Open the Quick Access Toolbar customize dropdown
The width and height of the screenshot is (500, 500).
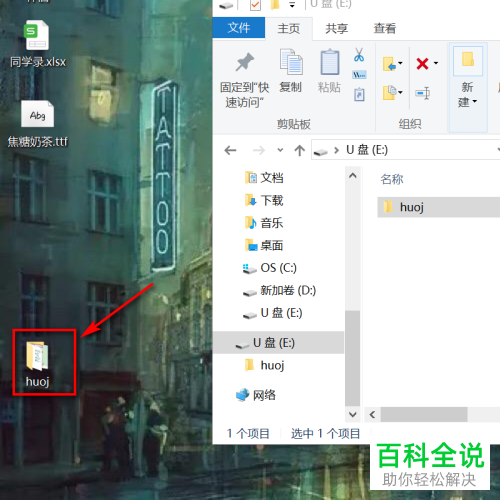tap(292, 5)
